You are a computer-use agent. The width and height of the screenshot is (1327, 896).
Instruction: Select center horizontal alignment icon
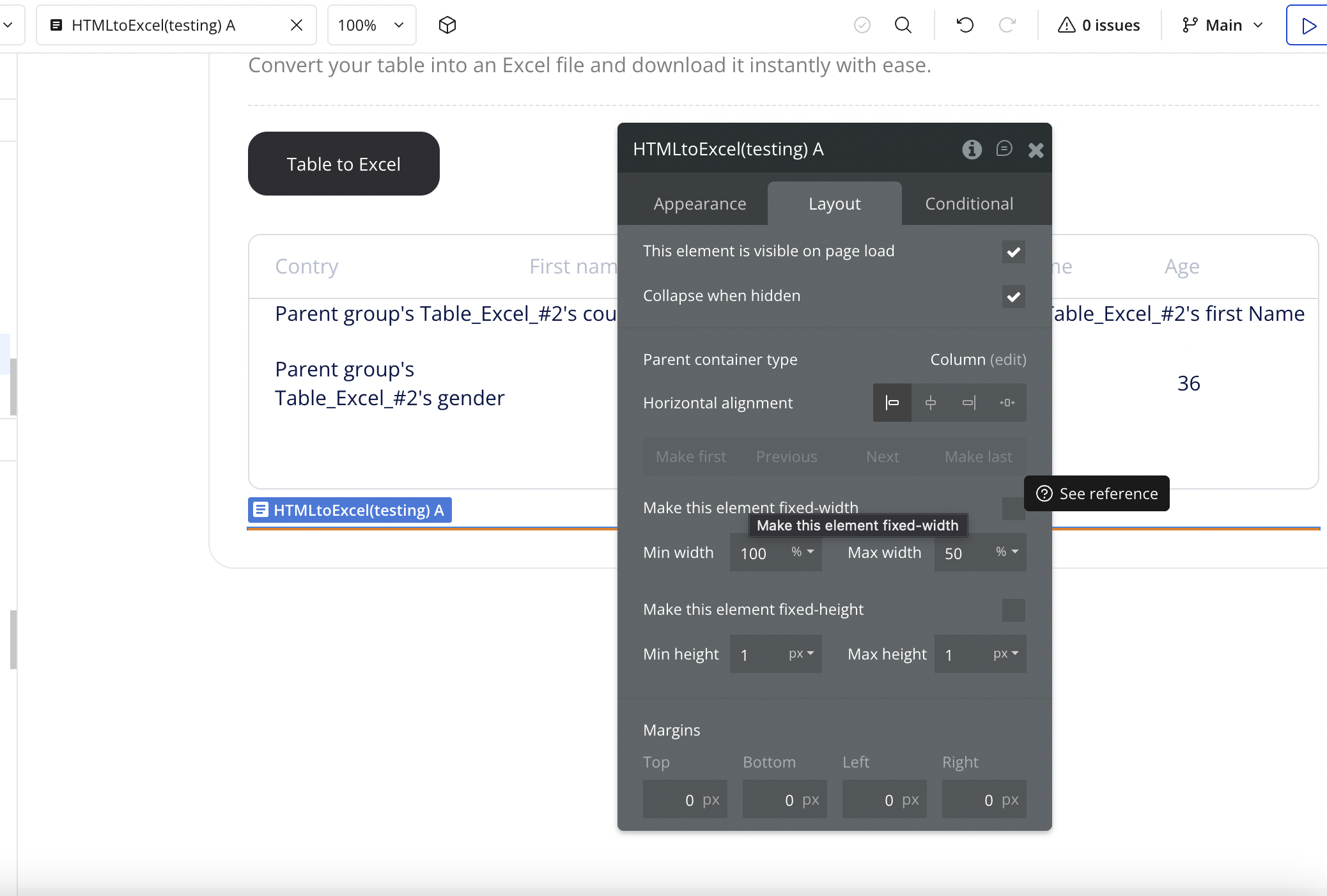pos(931,403)
